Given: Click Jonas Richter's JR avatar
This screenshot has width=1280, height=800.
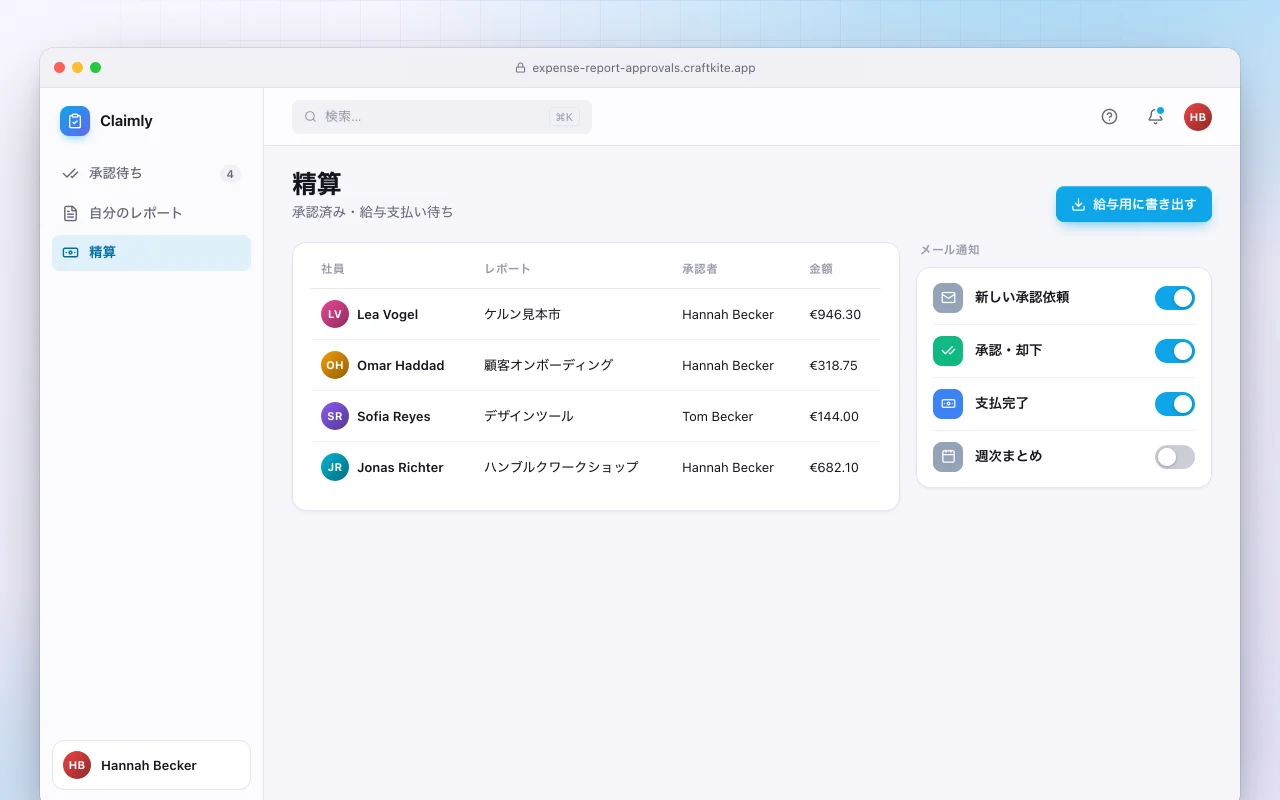Looking at the screenshot, I should 335,467.
